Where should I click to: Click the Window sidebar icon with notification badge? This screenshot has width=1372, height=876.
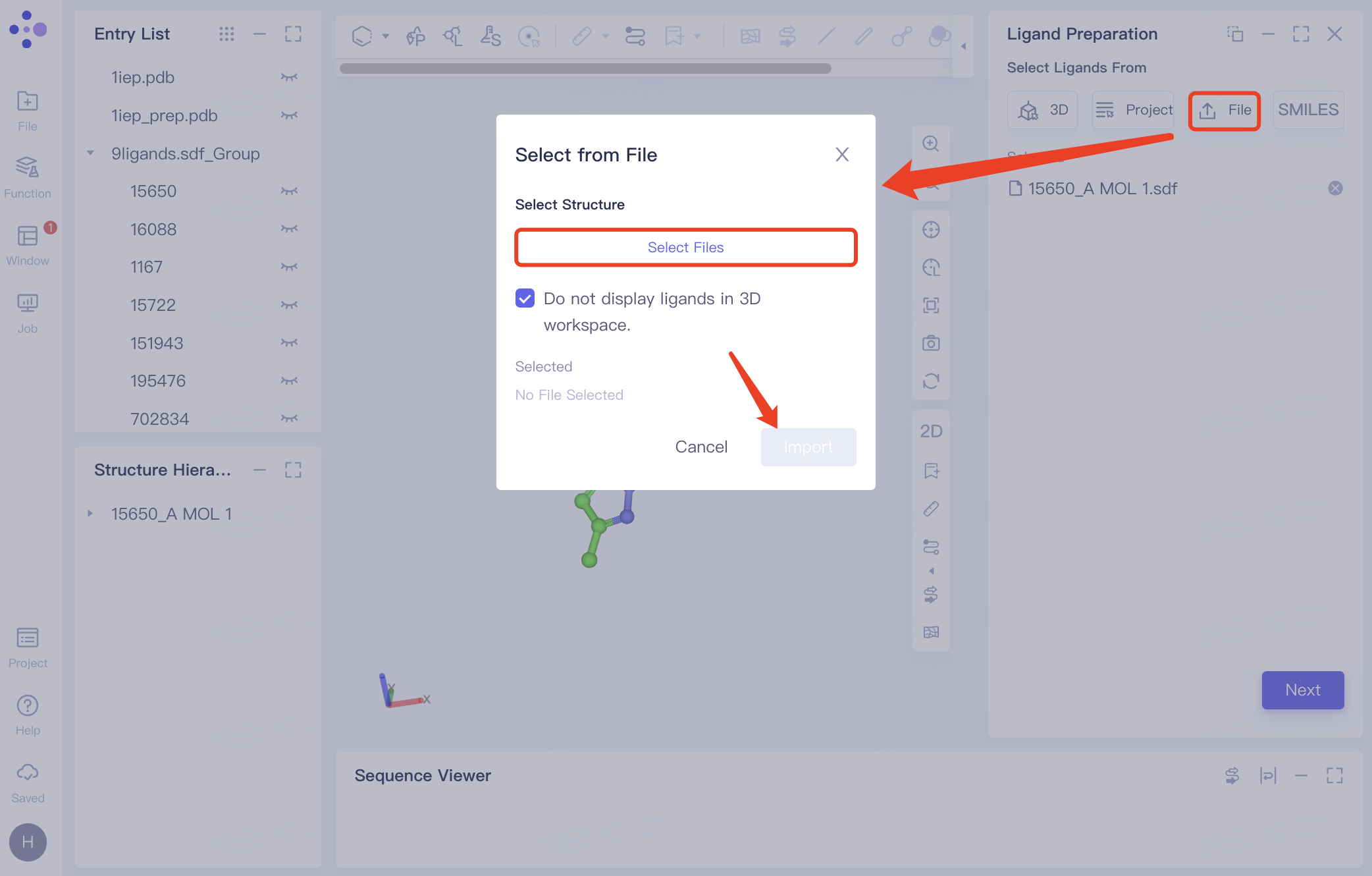27,244
